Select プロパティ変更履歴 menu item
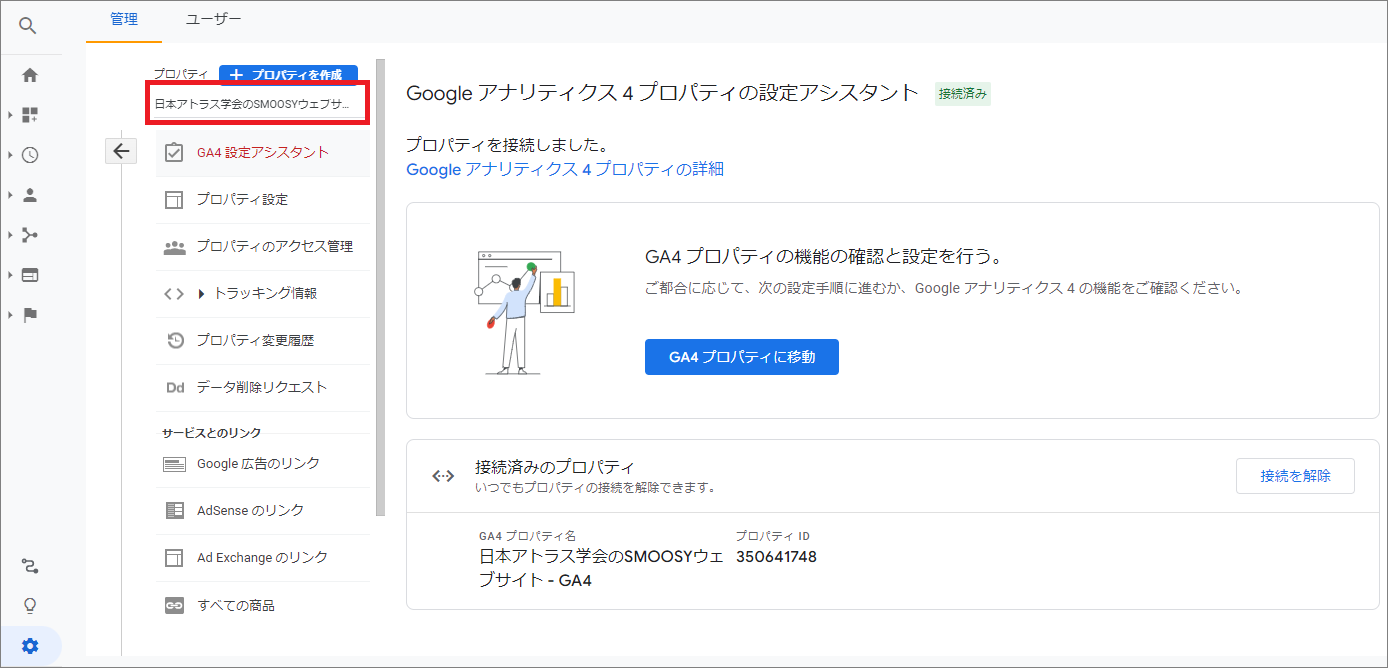The height and width of the screenshot is (668, 1388). point(263,341)
